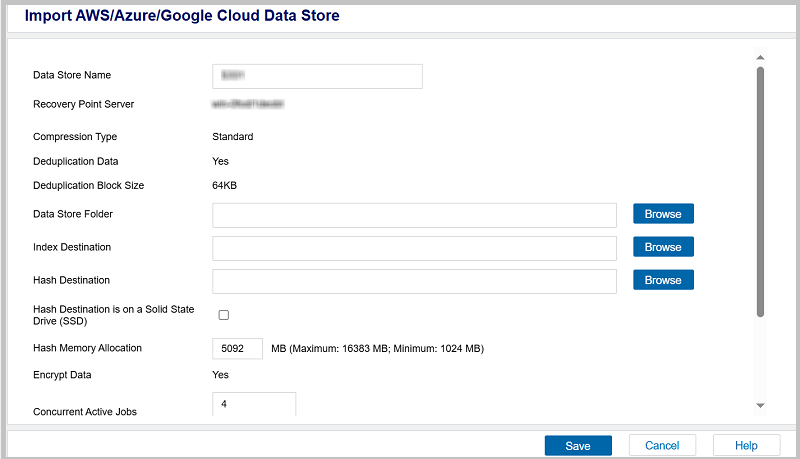Click the Import Cloud Data Store title
This screenshot has width=800, height=459.
(182, 15)
